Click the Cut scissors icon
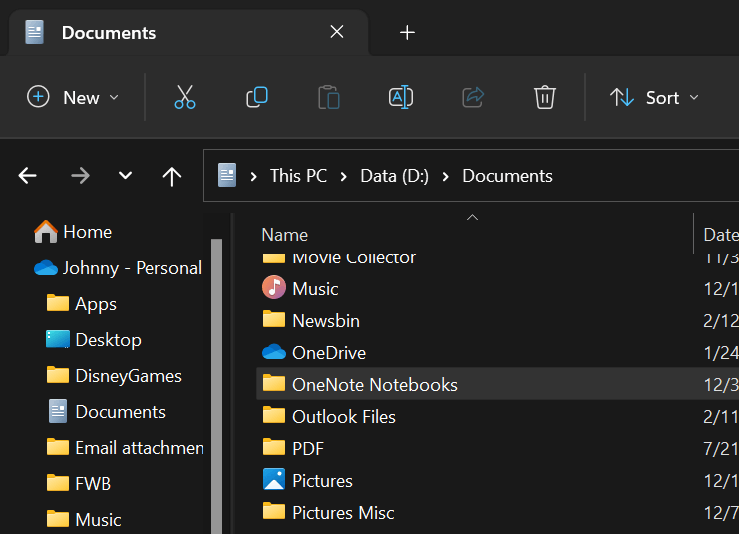739x534 pixels. (x=185, y=97)
